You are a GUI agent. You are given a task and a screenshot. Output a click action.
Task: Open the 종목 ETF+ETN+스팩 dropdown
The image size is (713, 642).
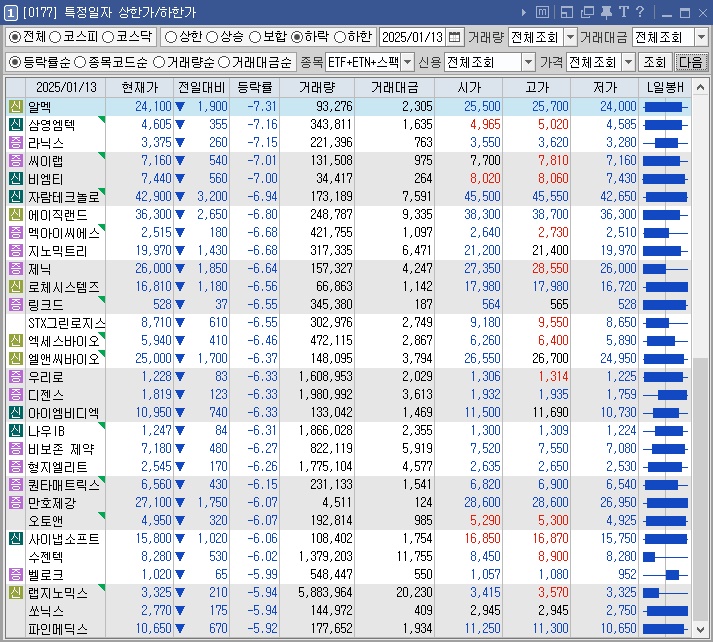tap(407, 62)
